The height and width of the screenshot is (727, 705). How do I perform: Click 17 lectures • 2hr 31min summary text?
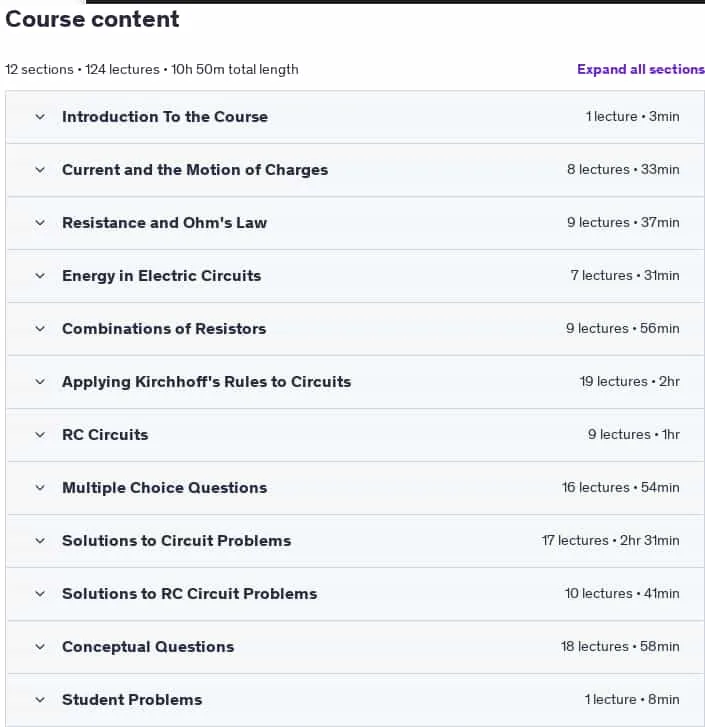coord(610,541)
